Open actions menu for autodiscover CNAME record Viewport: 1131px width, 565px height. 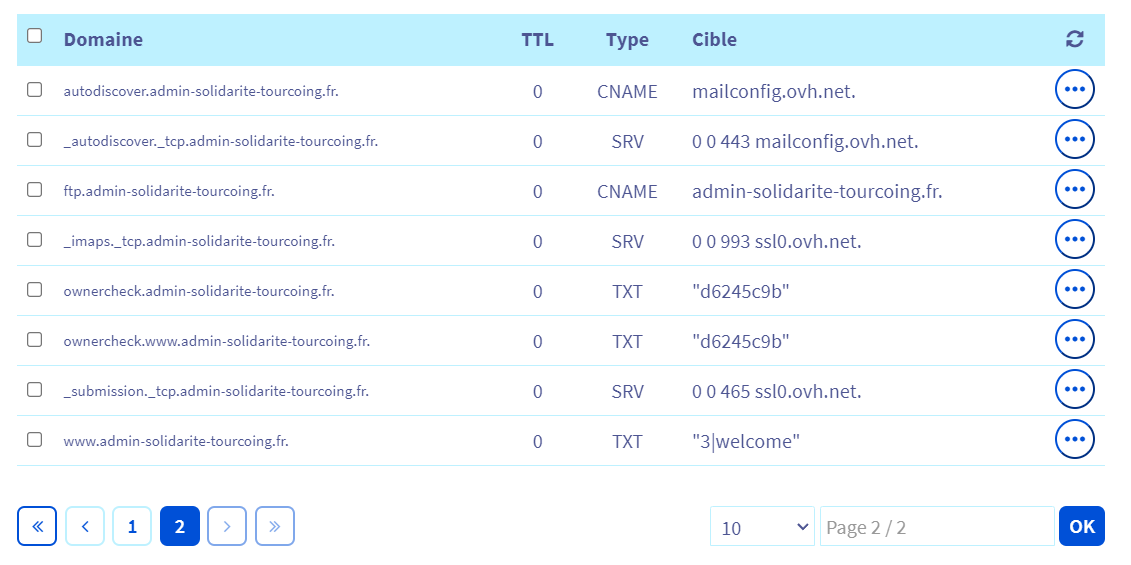1074,90
